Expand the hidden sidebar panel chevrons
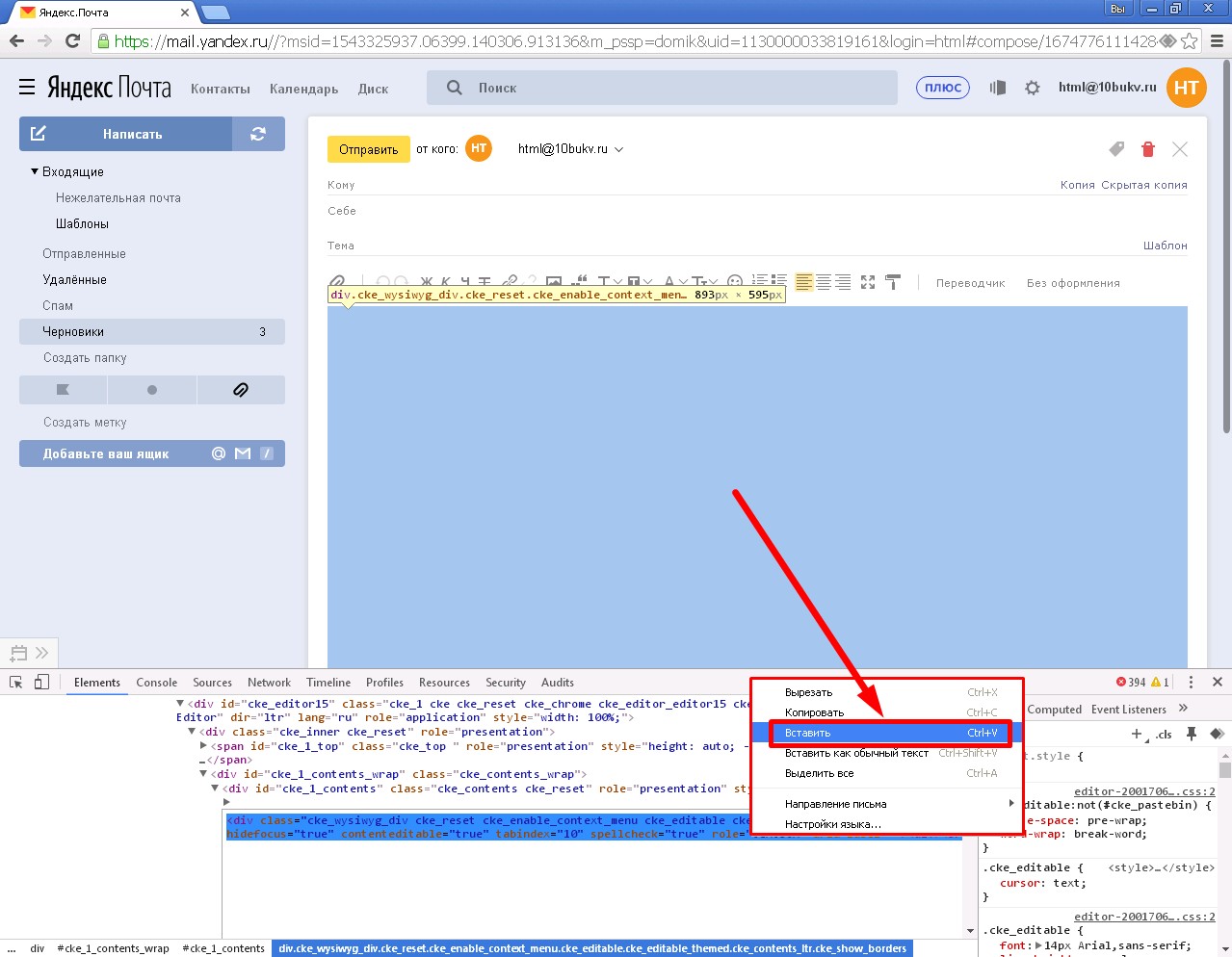This screenshot has height=957, width=1232. [41, 653]
